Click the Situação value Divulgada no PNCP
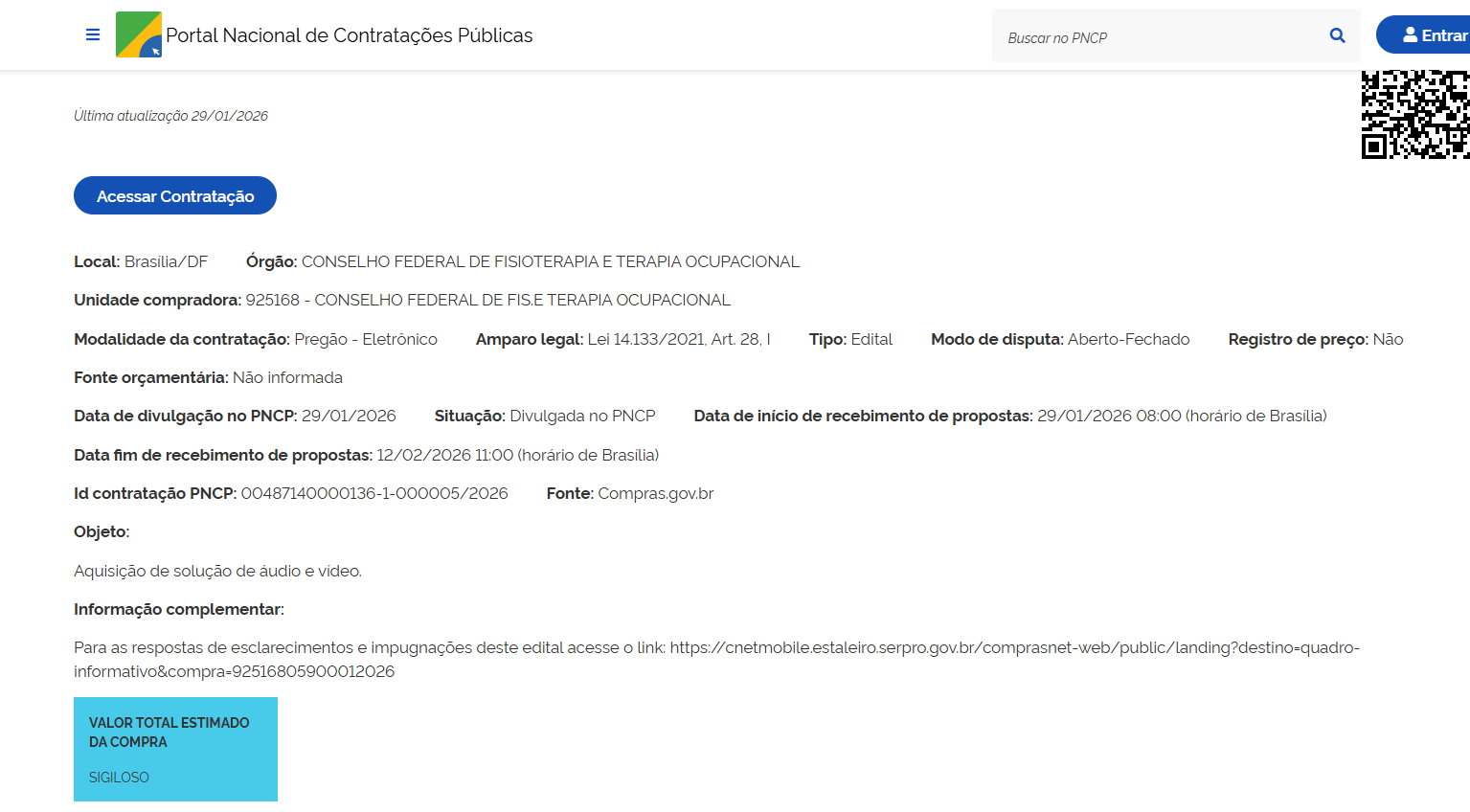Viewport: 1470px width, 812px height. click(x=582, y=417)
